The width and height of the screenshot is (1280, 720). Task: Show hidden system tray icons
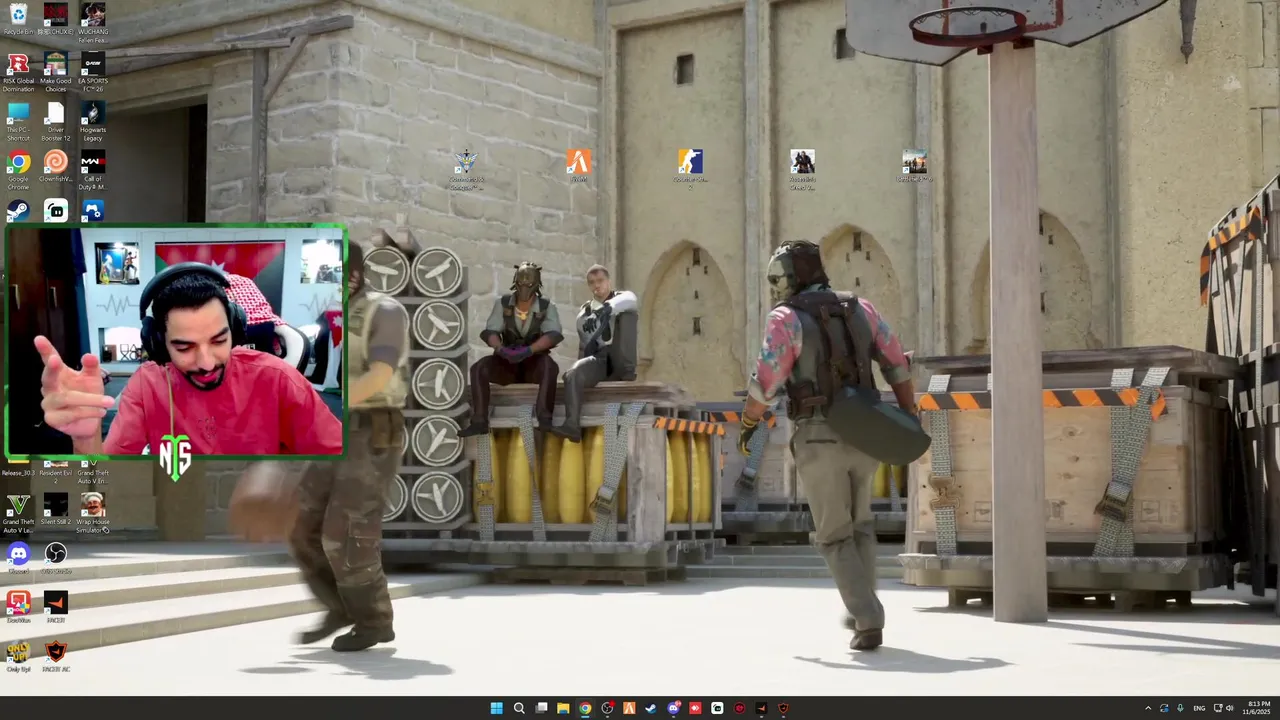point(1148,708)
